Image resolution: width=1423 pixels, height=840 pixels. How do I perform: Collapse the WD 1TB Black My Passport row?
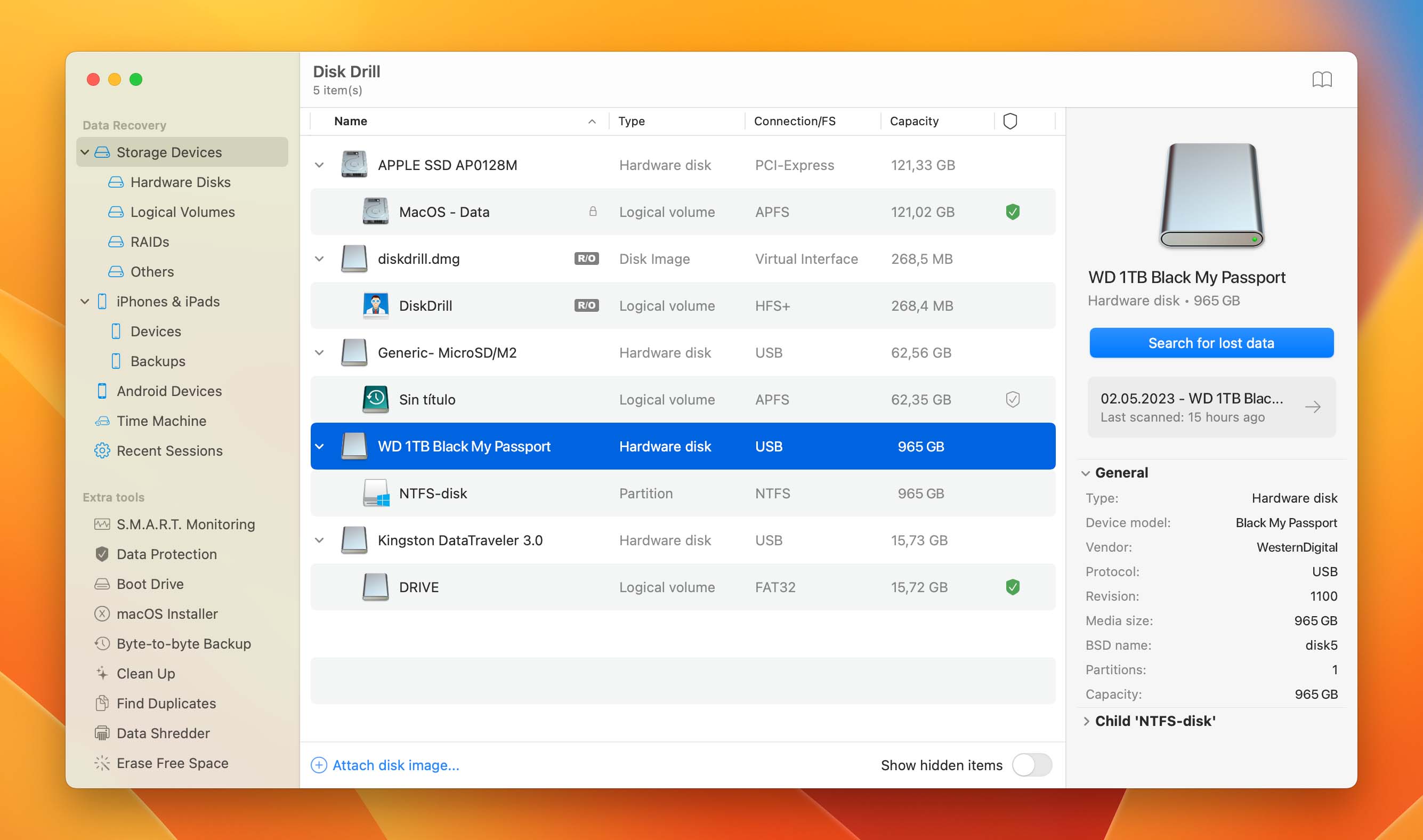click(319, 447)
